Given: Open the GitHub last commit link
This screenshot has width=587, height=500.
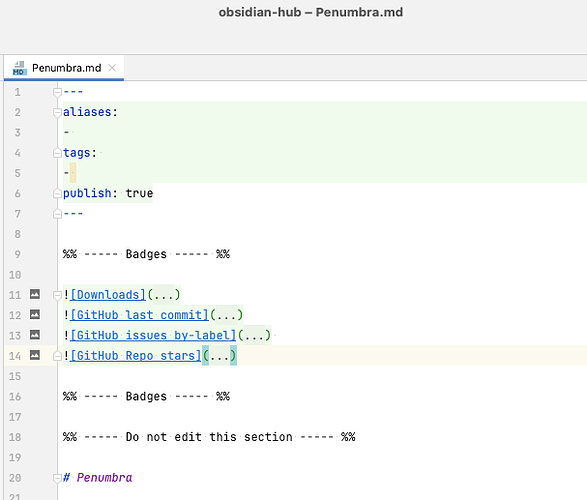Looking at the screenshot, I should click(x=139, y=315).
